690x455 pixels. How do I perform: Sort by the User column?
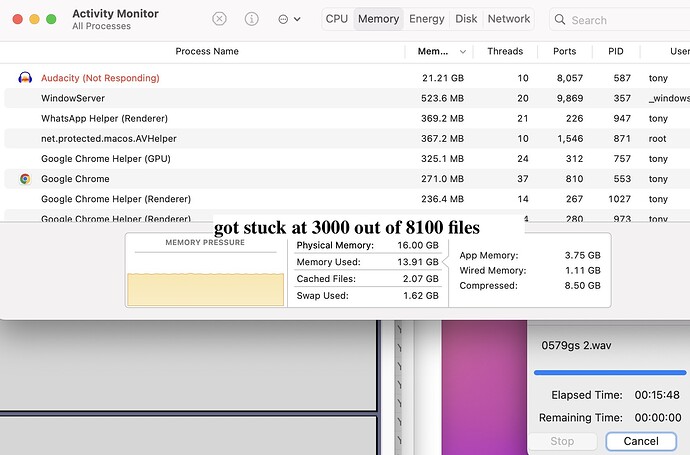tap(679, 51)
